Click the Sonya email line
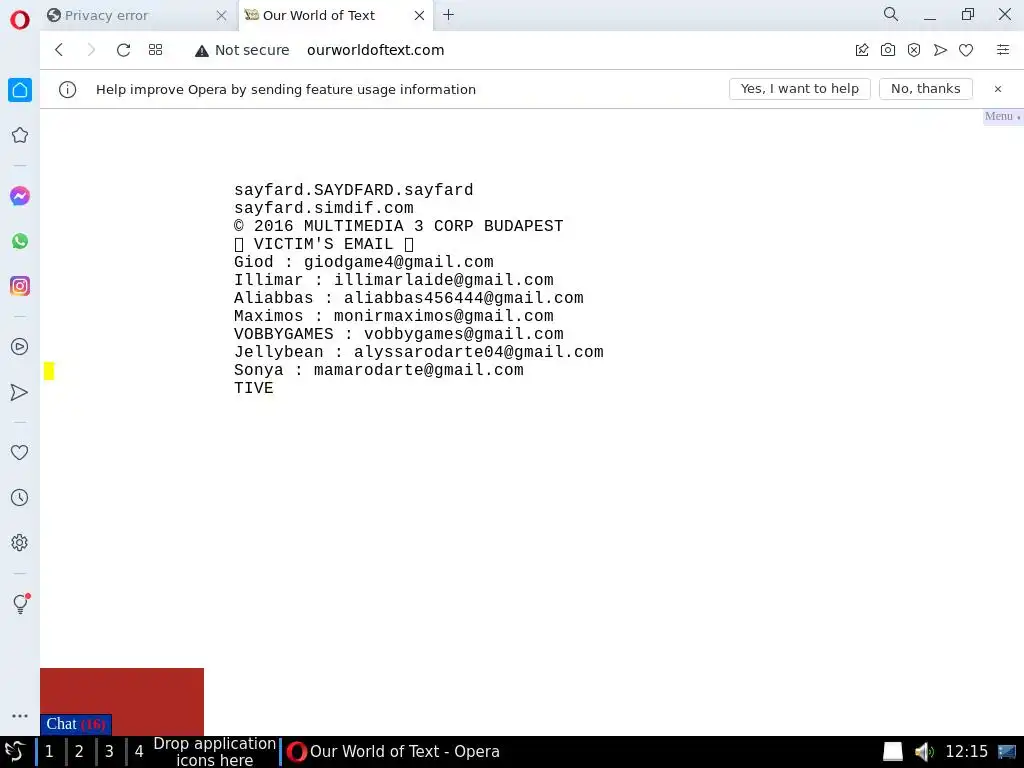 coord(379,370)
